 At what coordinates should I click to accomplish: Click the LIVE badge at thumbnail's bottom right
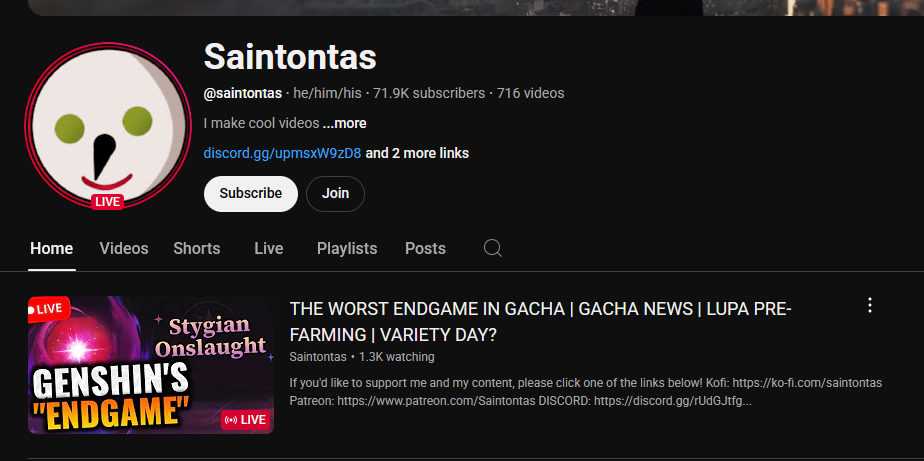(246, 420)
